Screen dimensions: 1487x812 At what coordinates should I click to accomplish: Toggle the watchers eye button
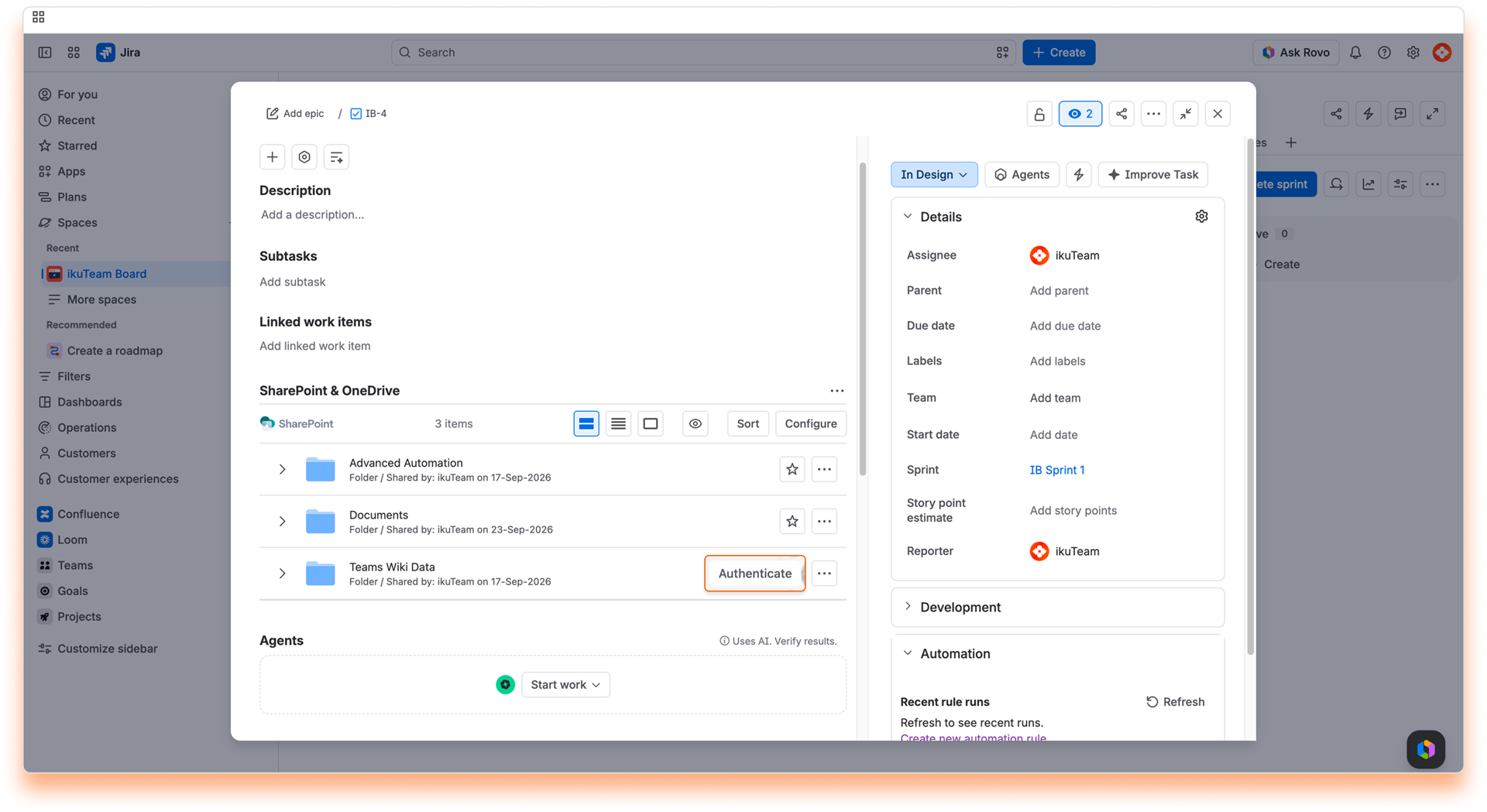tap(1080, 114)
